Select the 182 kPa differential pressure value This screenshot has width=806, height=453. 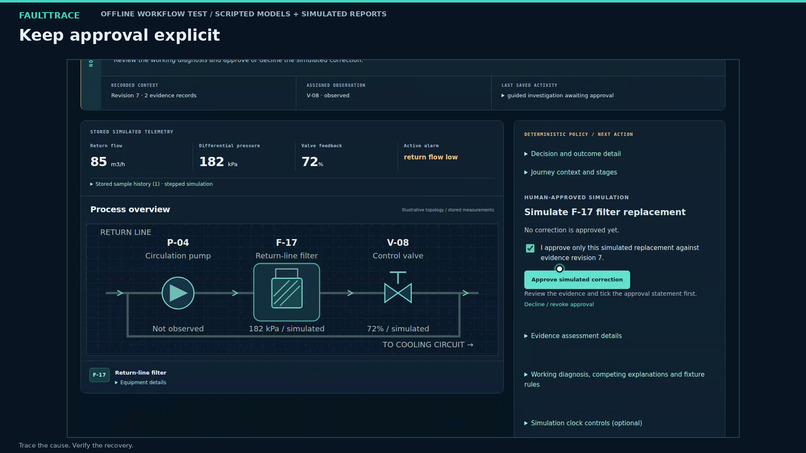[218, 162]
